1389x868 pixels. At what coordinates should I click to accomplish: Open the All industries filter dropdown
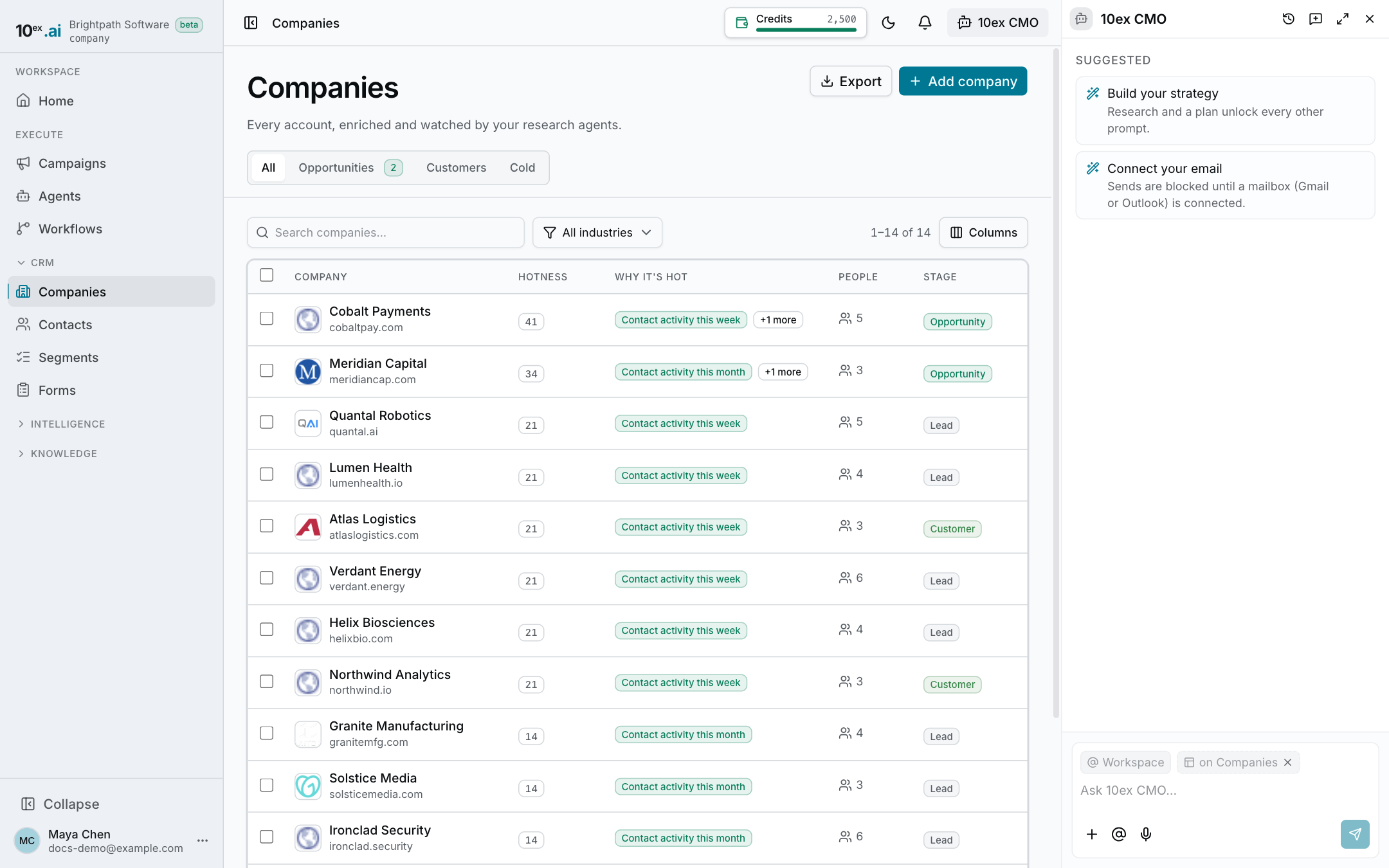coord(597,233)
